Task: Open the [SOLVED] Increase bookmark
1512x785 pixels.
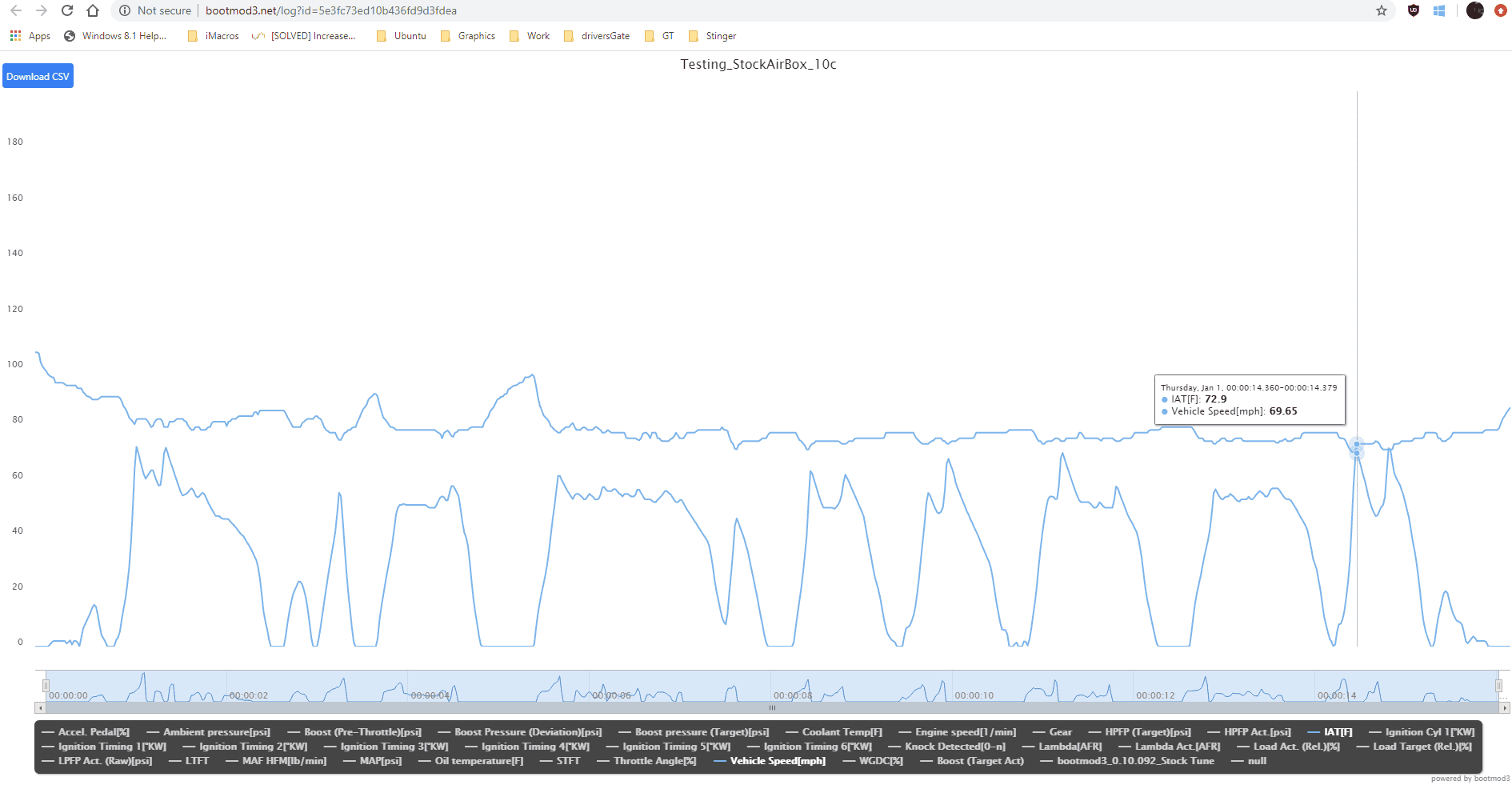Action: [303, 36]
